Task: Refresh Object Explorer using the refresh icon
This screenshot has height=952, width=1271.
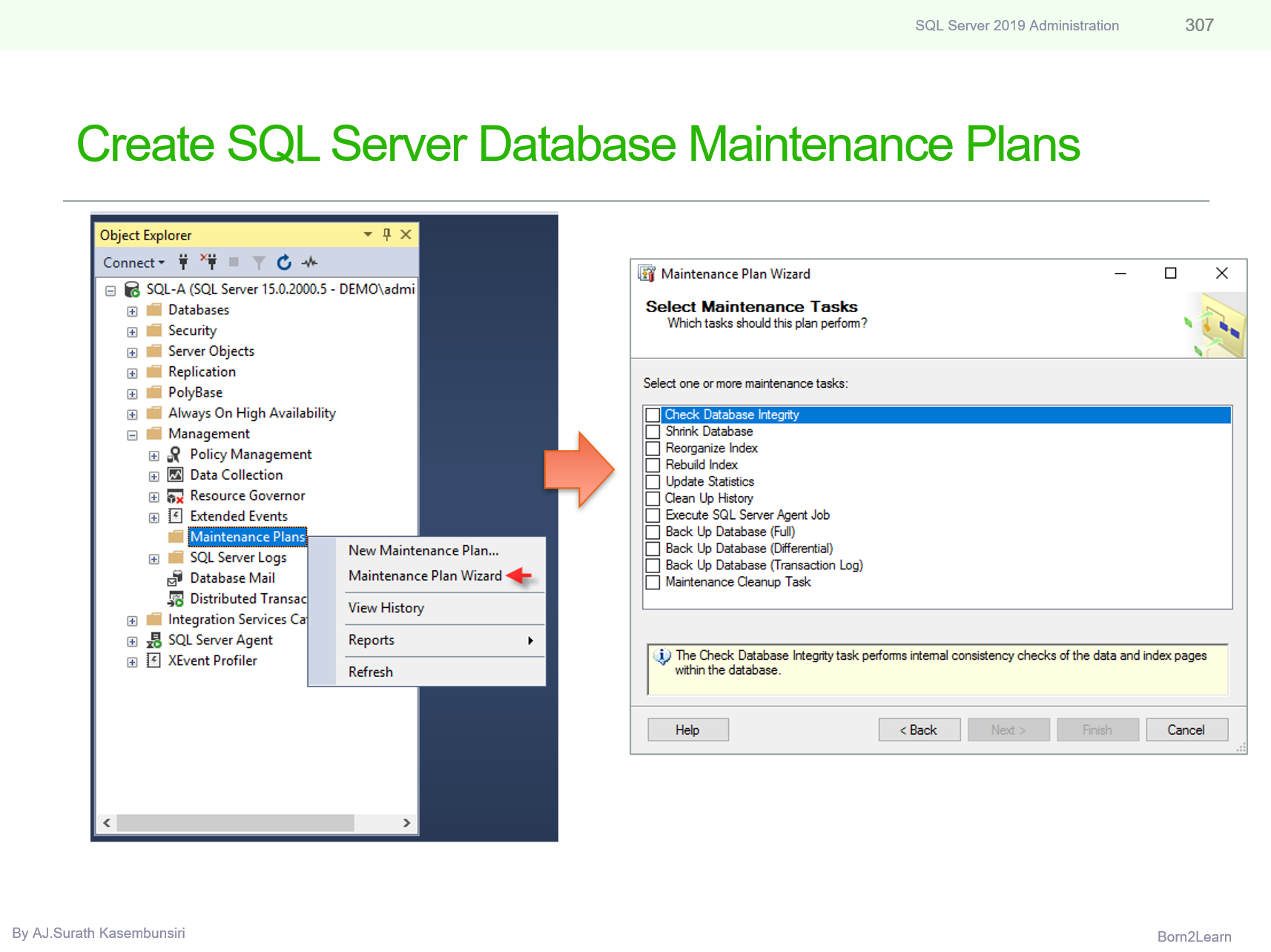Action: coord(284,262)
